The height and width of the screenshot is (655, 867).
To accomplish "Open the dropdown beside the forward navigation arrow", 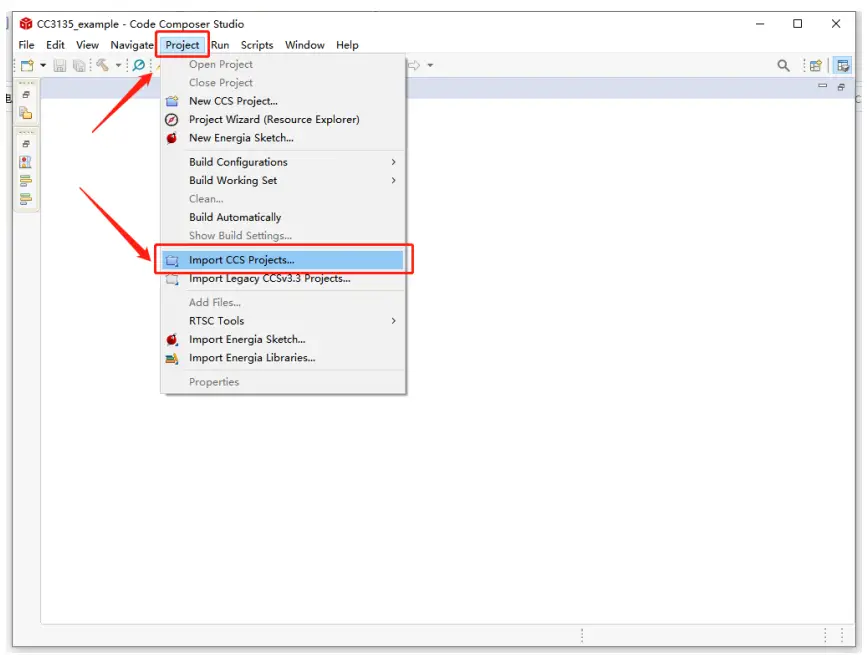I will pyautogui.click(x=430, y=65).
